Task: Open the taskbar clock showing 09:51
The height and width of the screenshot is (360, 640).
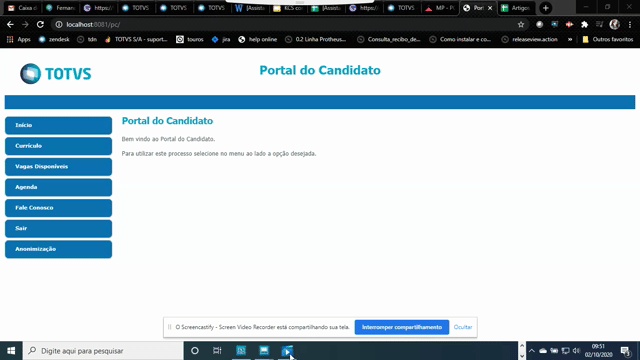Action: click(598, 351)
